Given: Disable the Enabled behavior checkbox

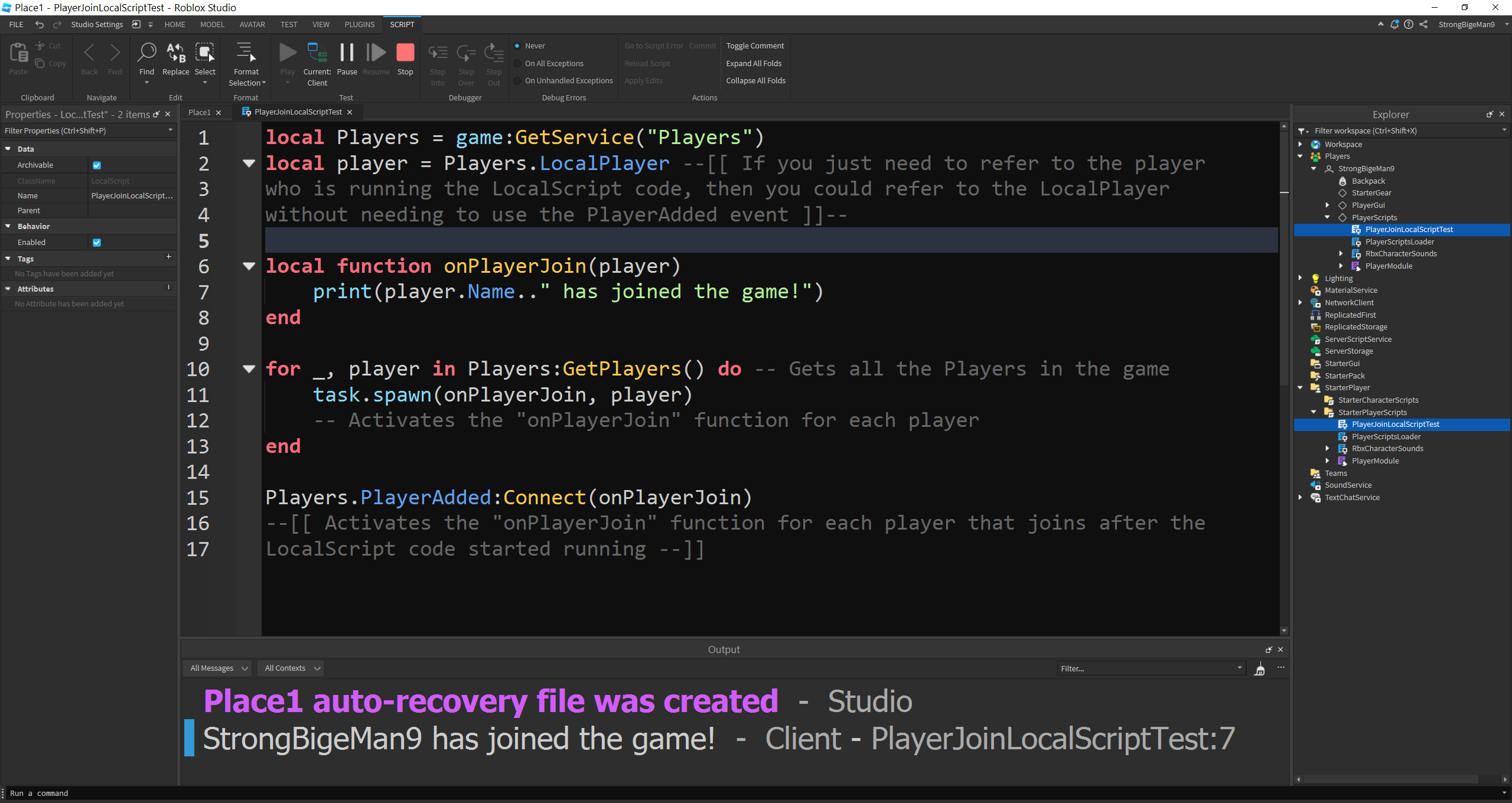Looking at the screenshot, I should click(97, 242).
